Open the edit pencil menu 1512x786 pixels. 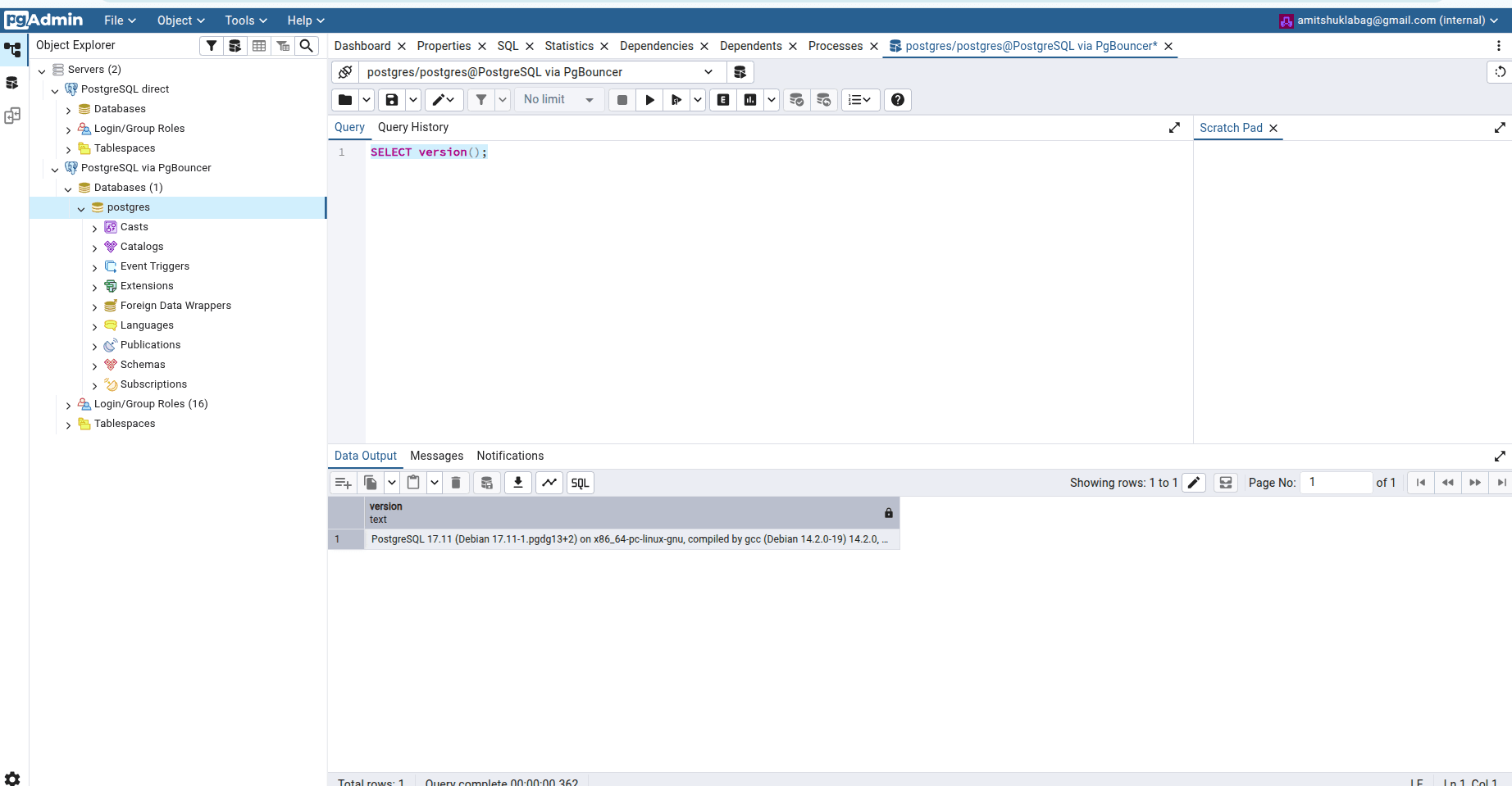pyautogui.click(x=444, y=100)
